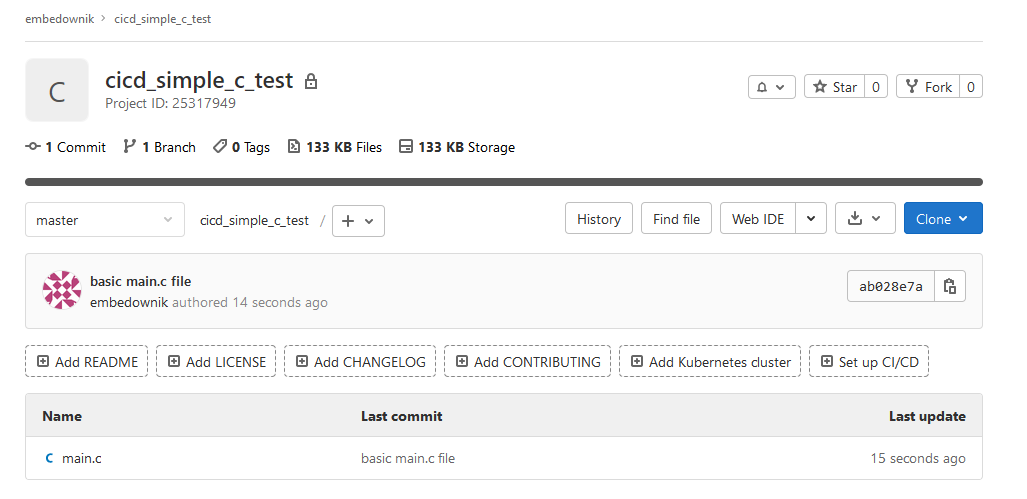1027x499 pixels.
Task: Fork this repository
Action: tap(928, 87)
